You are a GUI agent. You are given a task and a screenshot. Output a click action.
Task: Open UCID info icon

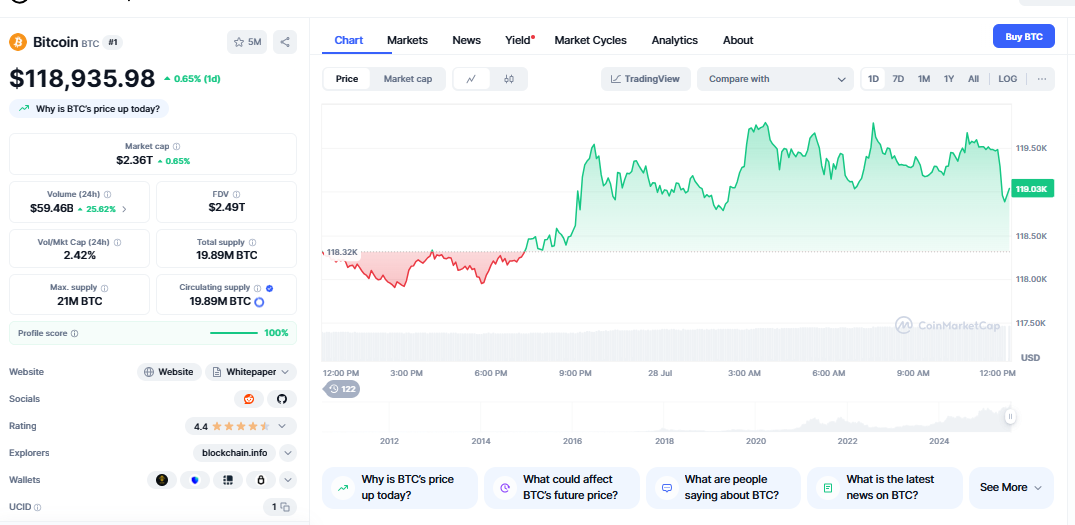(x=37, y=508)
